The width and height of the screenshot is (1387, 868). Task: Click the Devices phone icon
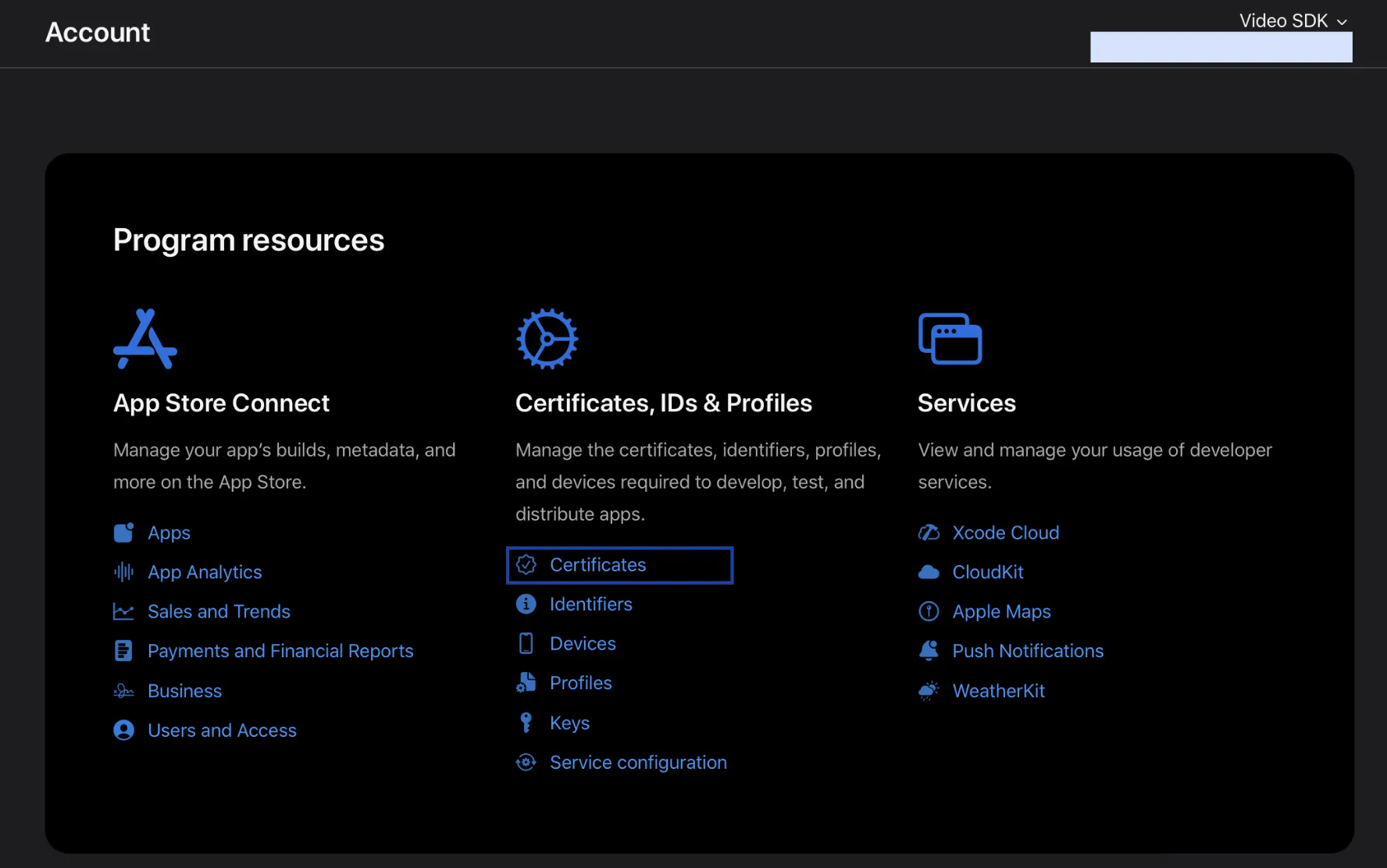pos(526,643)
